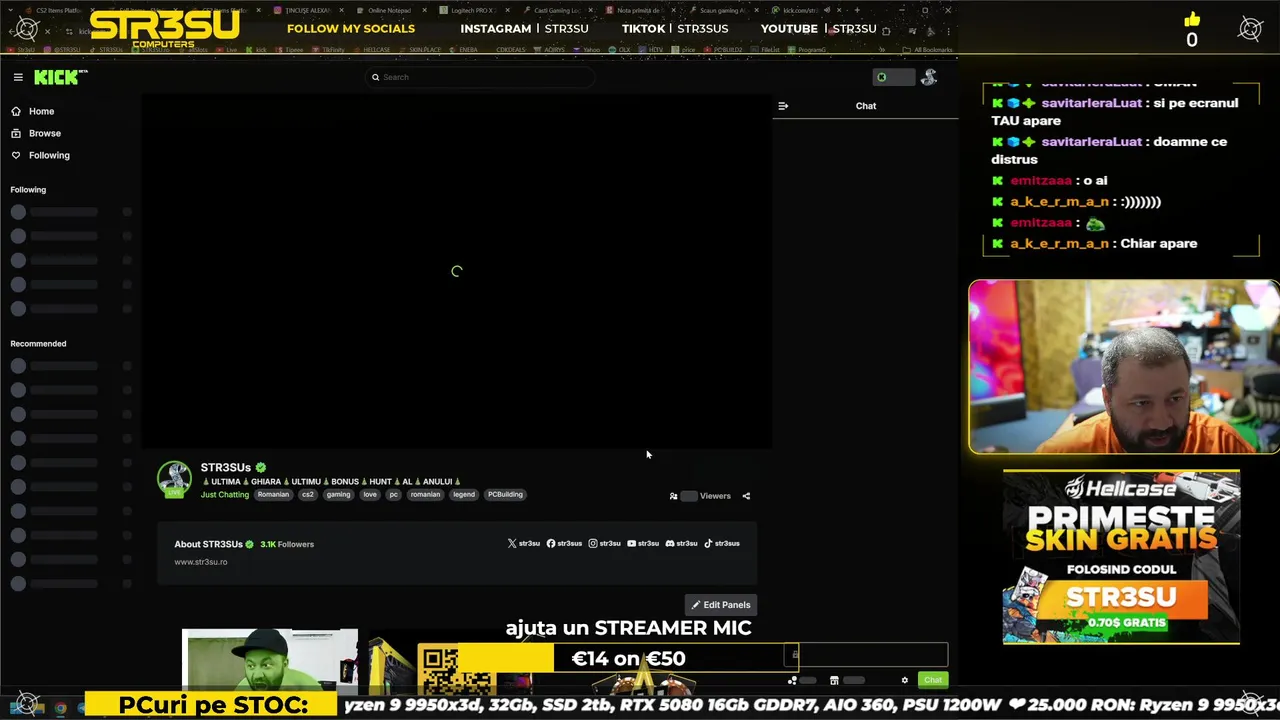Viewport: 1280px width, 720px height.
Task: Open the hamburger sidebar menu
Action: click(18, 77)
